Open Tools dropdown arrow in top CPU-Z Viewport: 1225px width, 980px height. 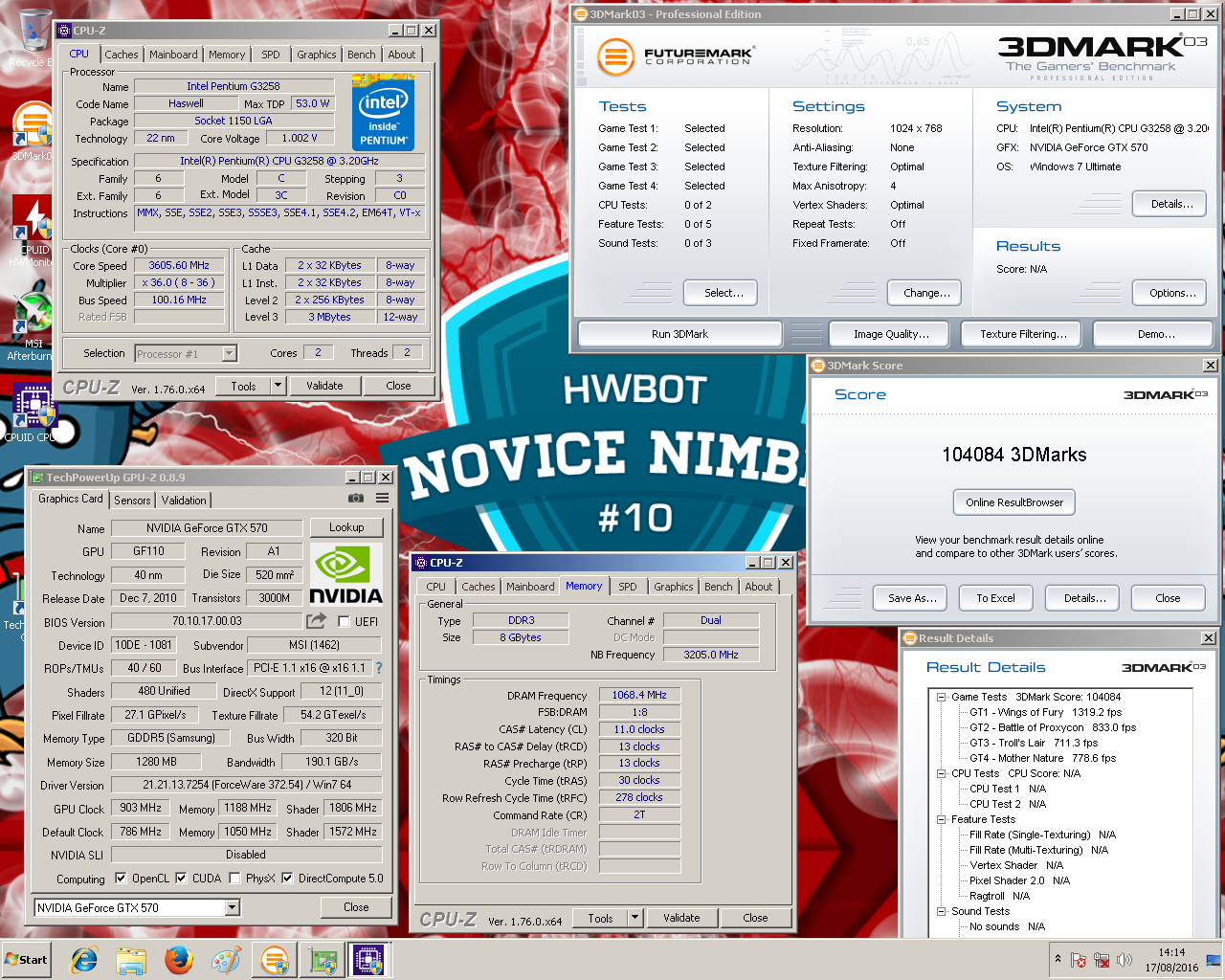(278, 386)
